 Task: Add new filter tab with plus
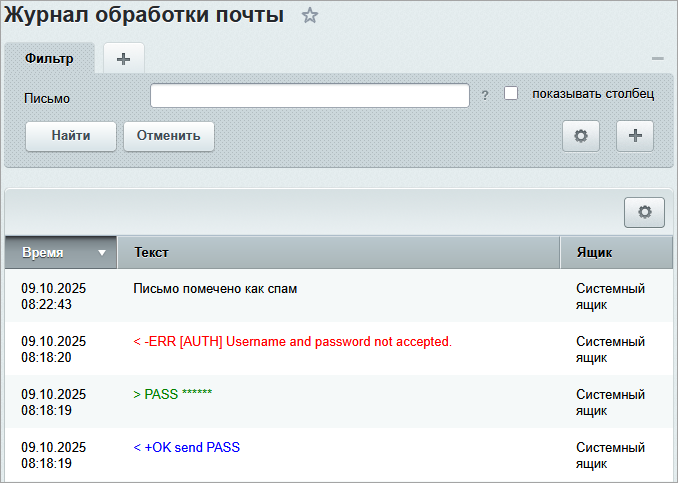pyautogui.click(x=124, y=58)
